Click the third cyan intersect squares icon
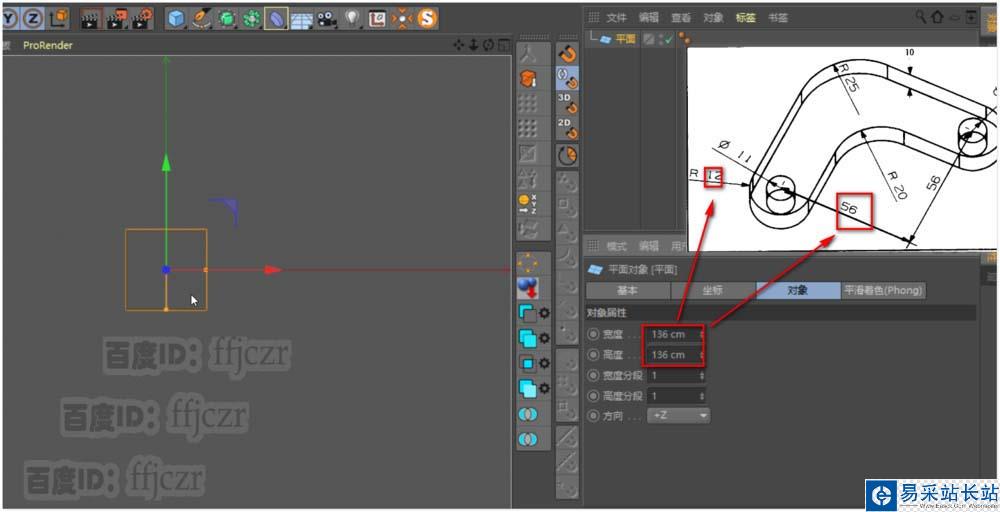 [527, 363]
